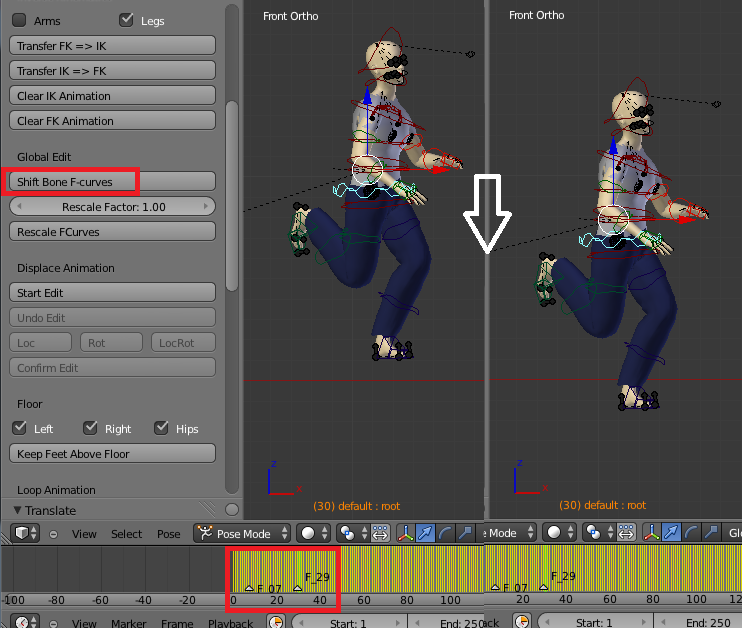This screenshot has height=628, width=742.
Task: Select translate manipulator in left viewport header
Action: 427,533
